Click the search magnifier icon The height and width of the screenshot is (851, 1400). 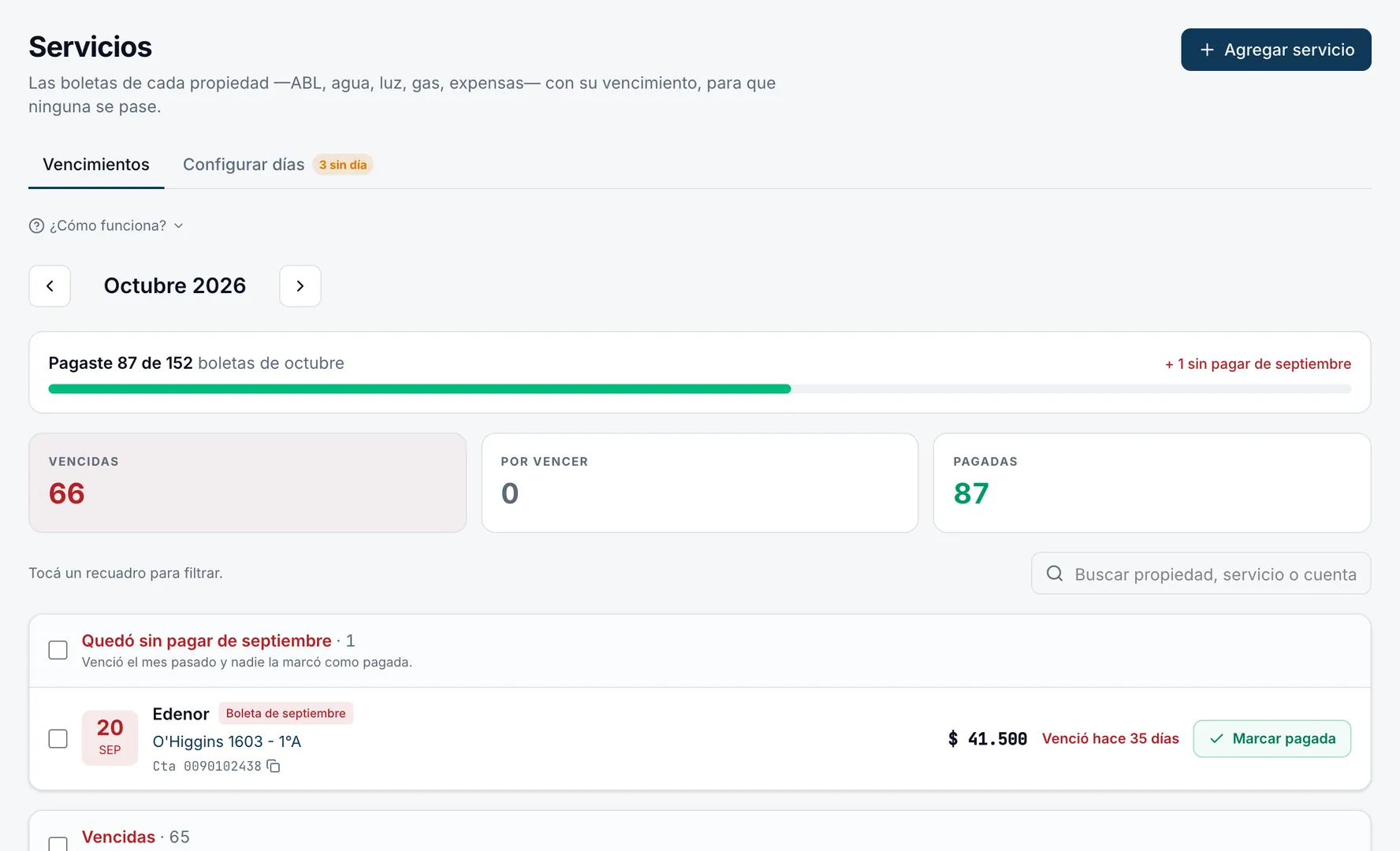[1055, 574]
